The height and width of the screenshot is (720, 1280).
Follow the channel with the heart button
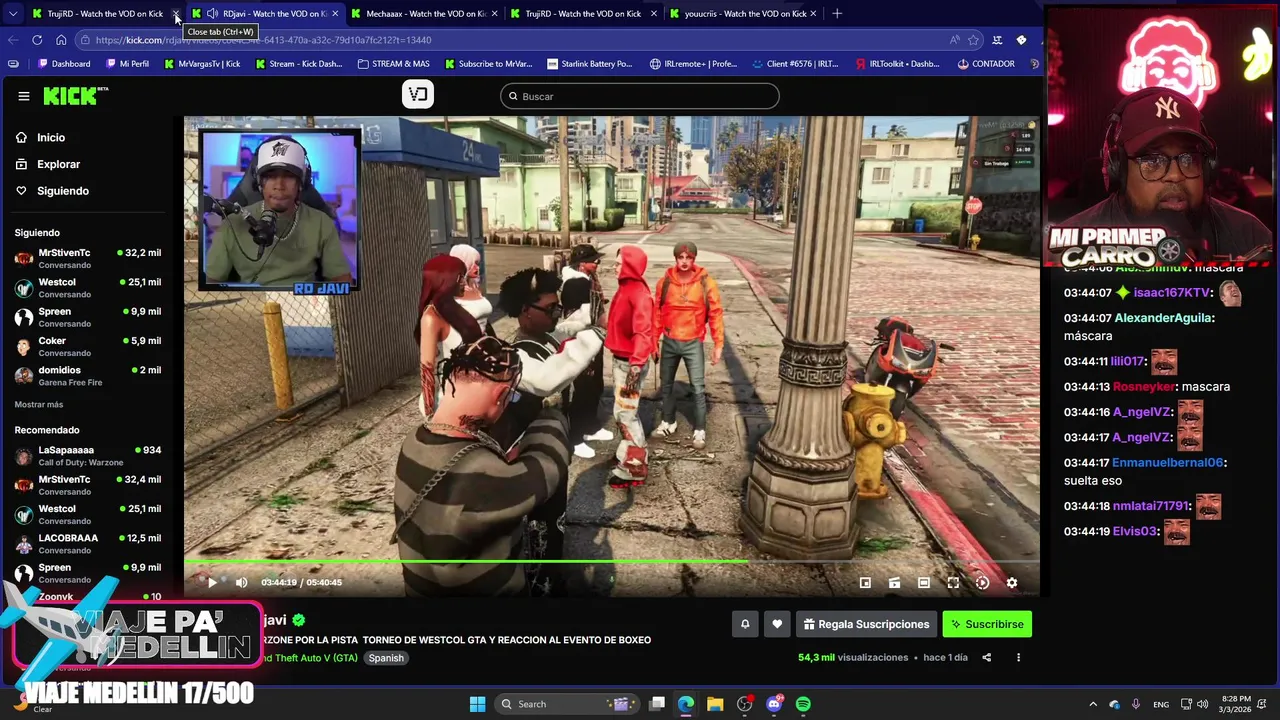click(777, 624)
